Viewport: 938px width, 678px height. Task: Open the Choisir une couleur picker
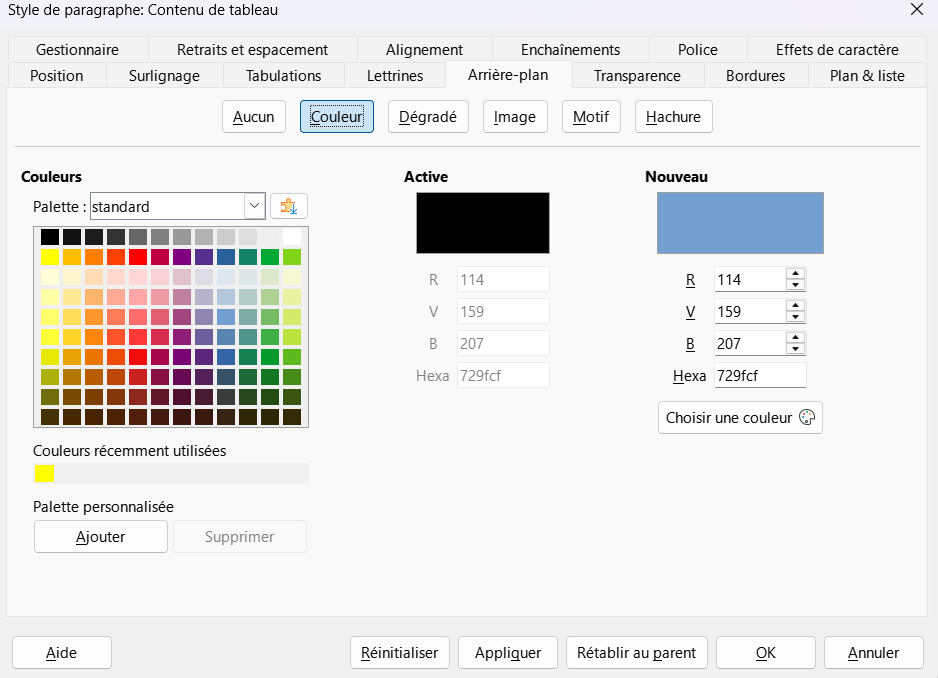point(740,418)
